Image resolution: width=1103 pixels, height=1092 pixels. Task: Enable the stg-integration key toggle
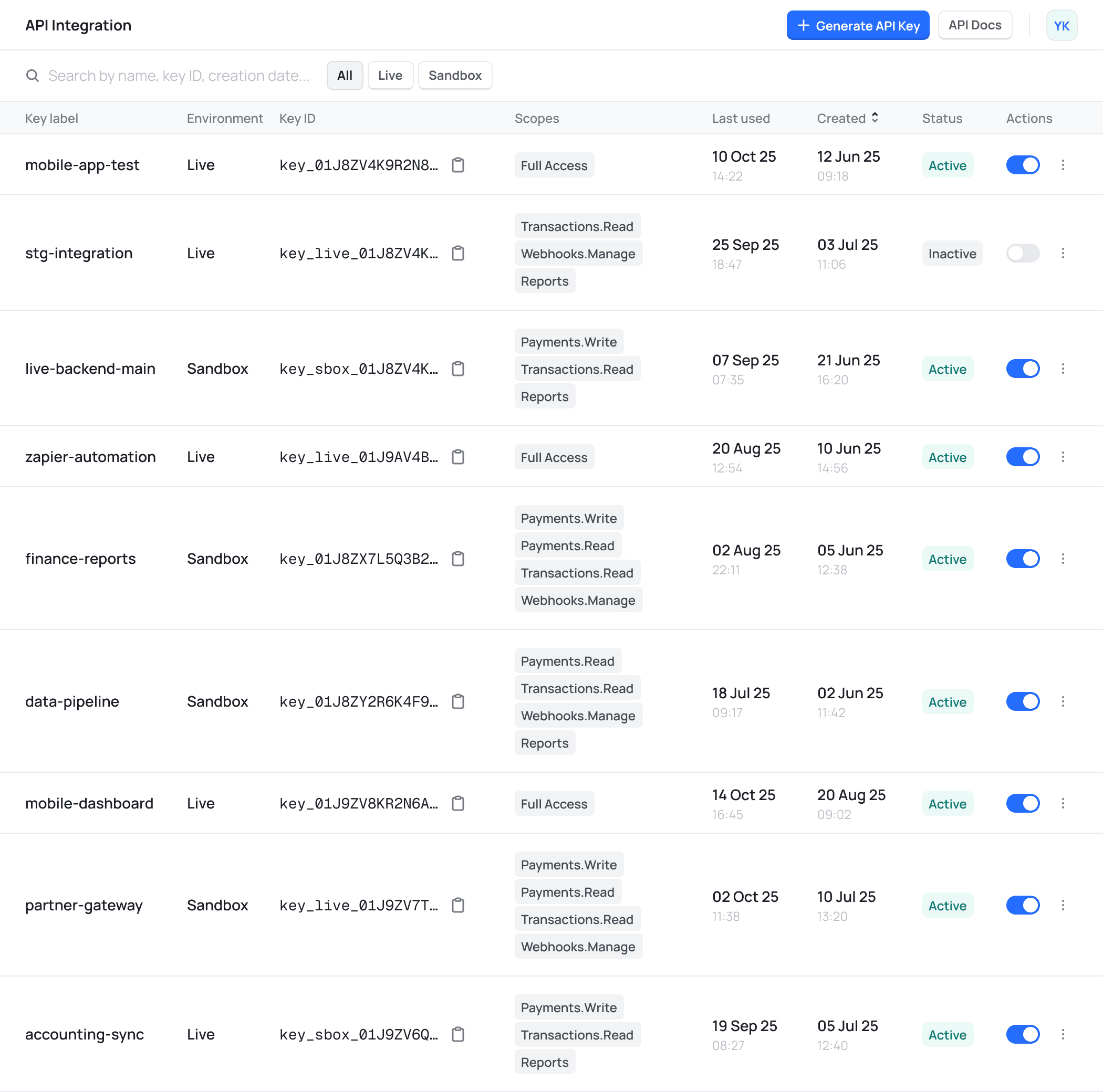(1023, 254)
